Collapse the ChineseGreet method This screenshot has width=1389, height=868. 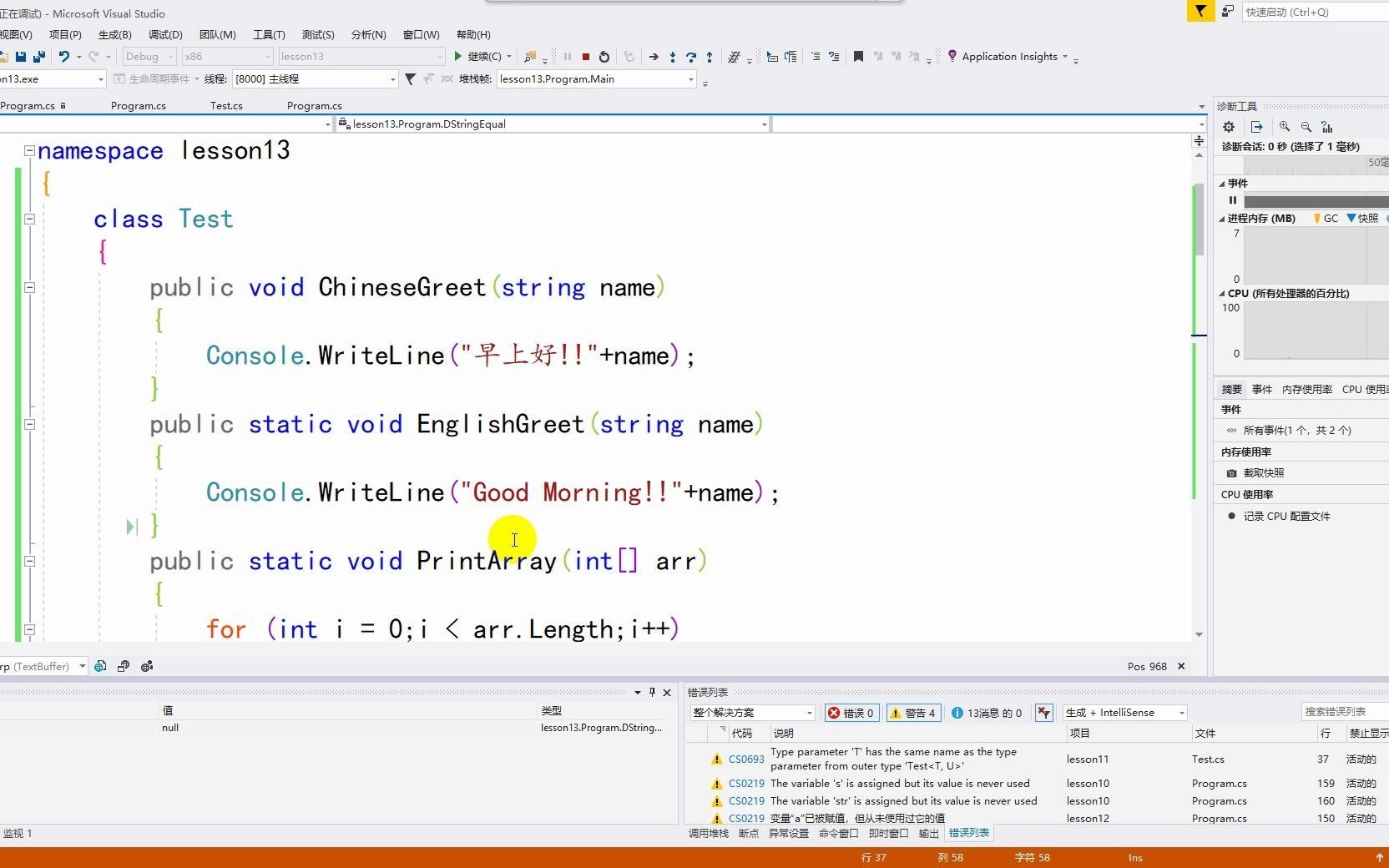tap(29, 288)
